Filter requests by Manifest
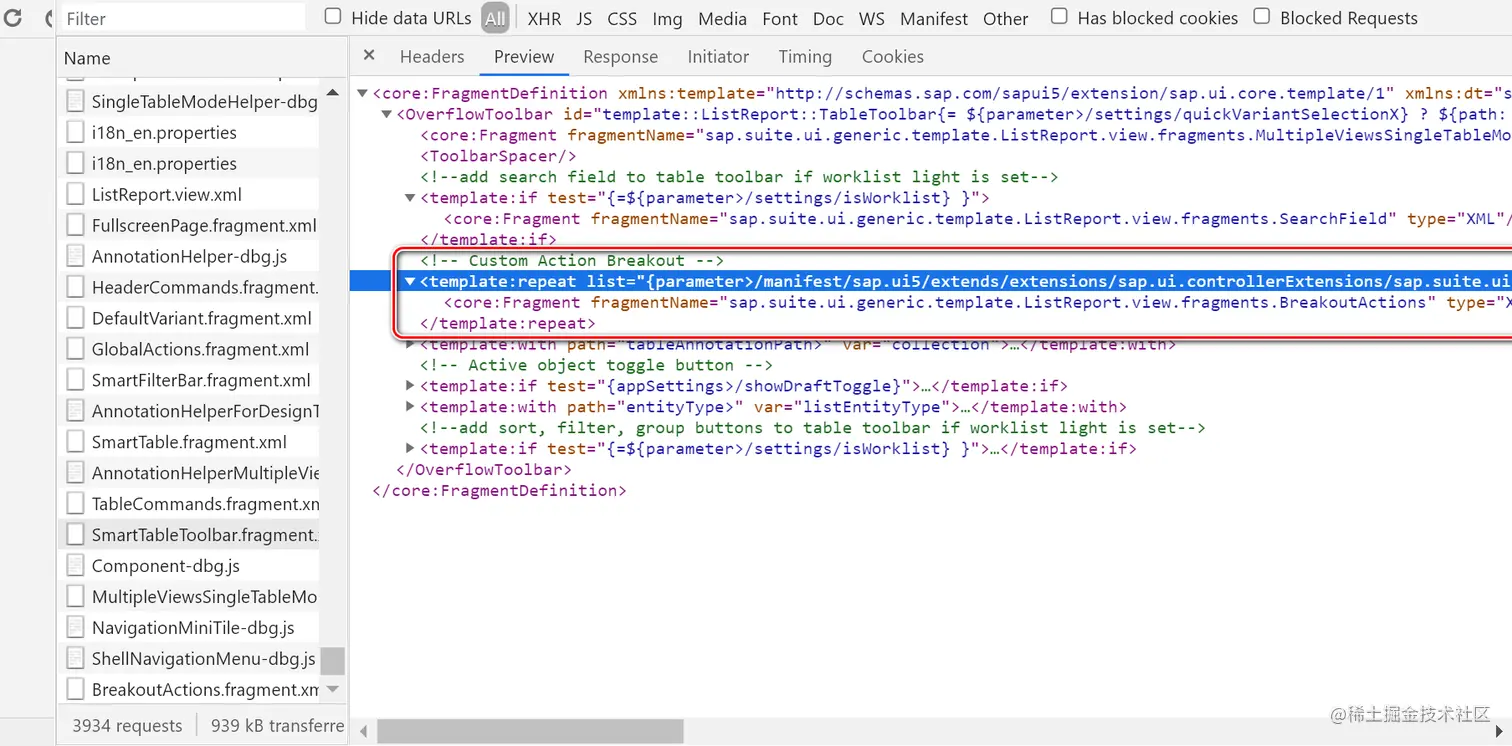Screen dimensions: 1512x746 [934, 18]
